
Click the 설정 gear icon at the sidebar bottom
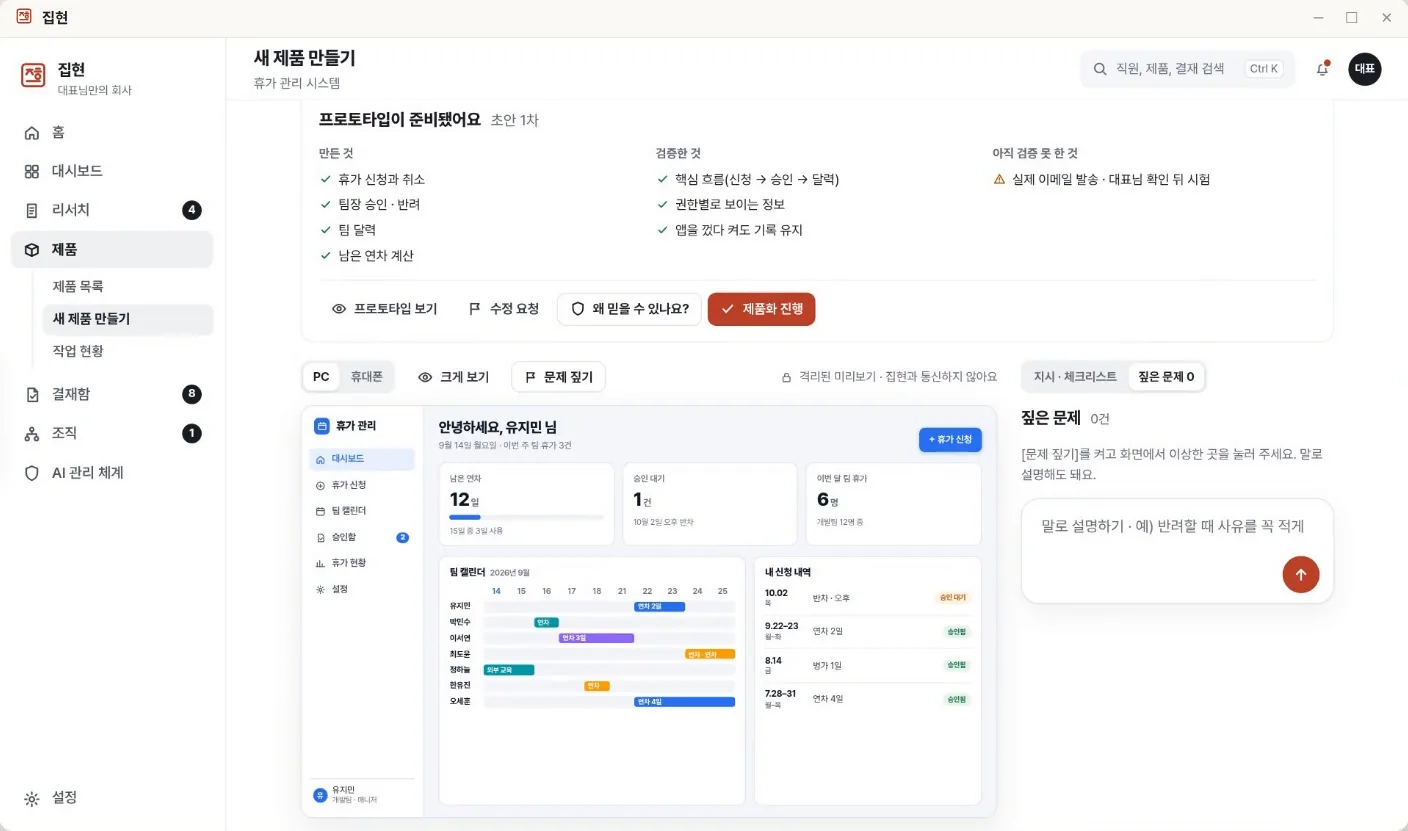[x=32, y=798]
